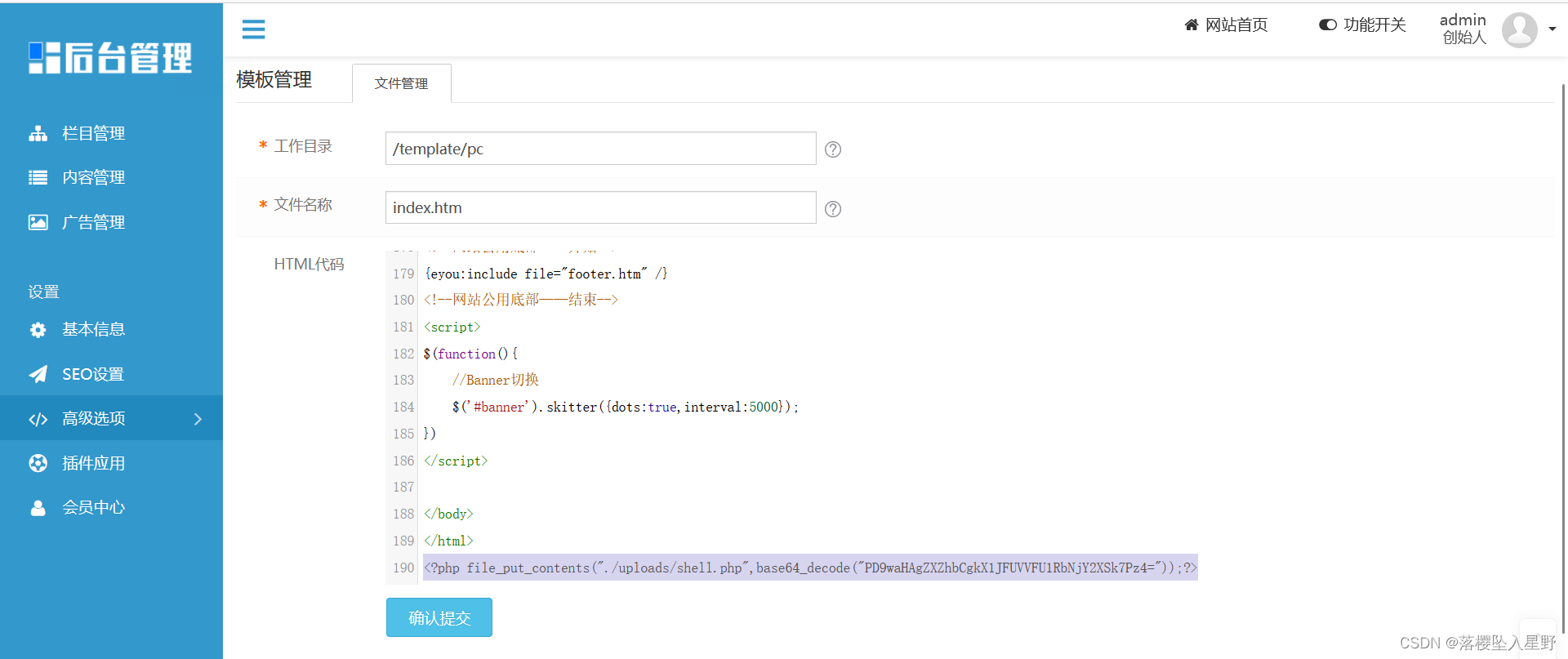This screenshot has width=1568, height=659.
Task: Click the 模板管理 page heading
Action: [274, 80]
